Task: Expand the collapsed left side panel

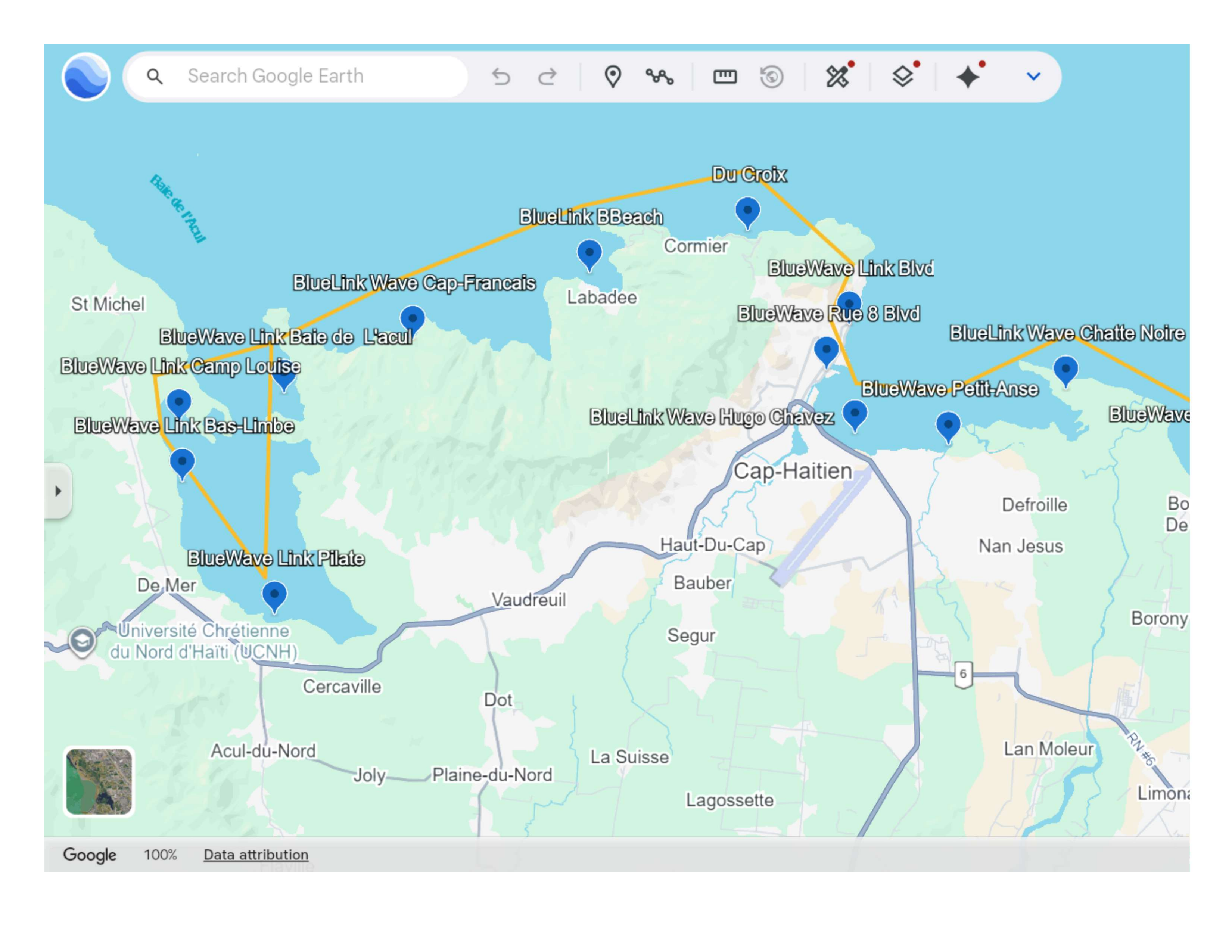Action: (x=58, y=491)
